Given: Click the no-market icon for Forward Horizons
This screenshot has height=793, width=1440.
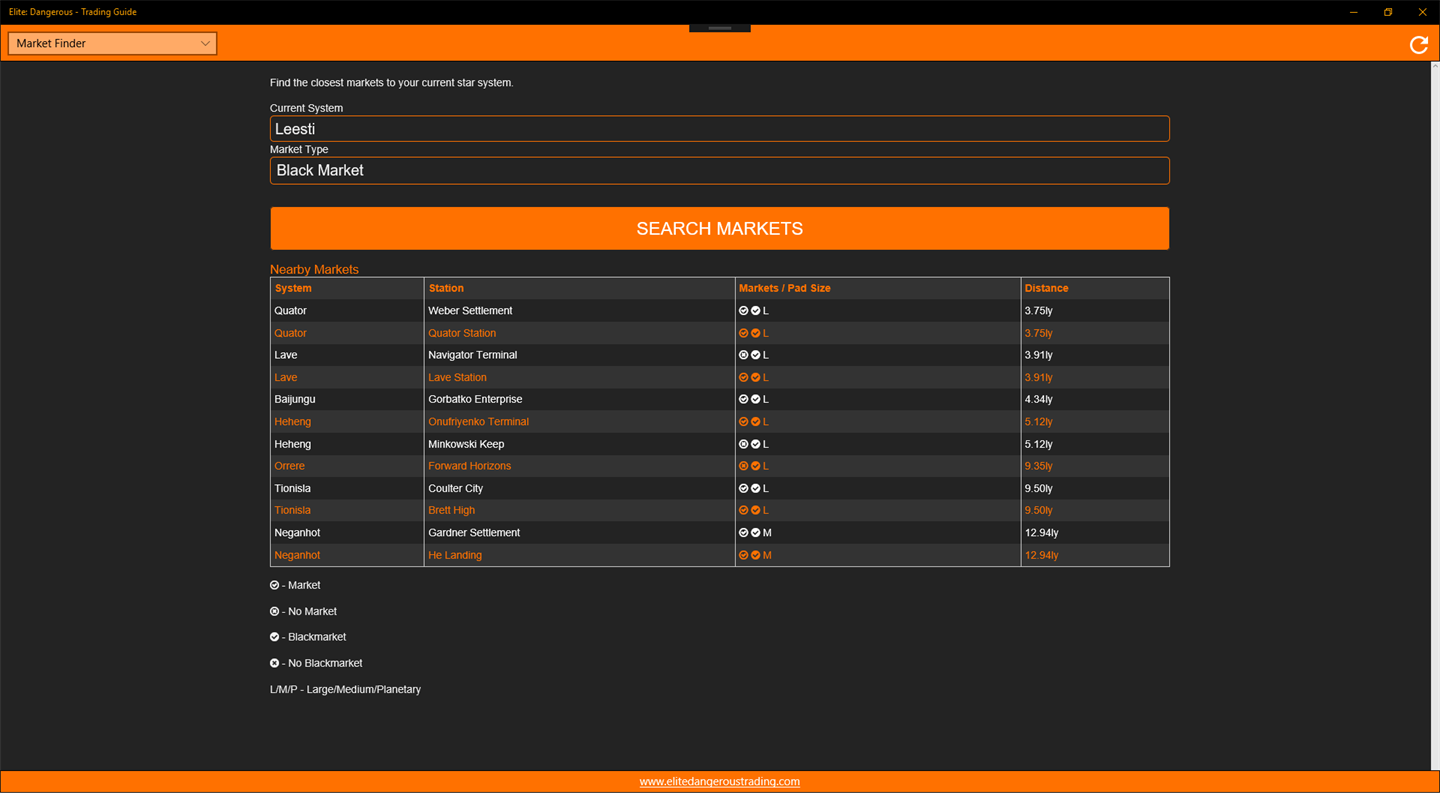Looking at the screenshot, I should (744, 466).
